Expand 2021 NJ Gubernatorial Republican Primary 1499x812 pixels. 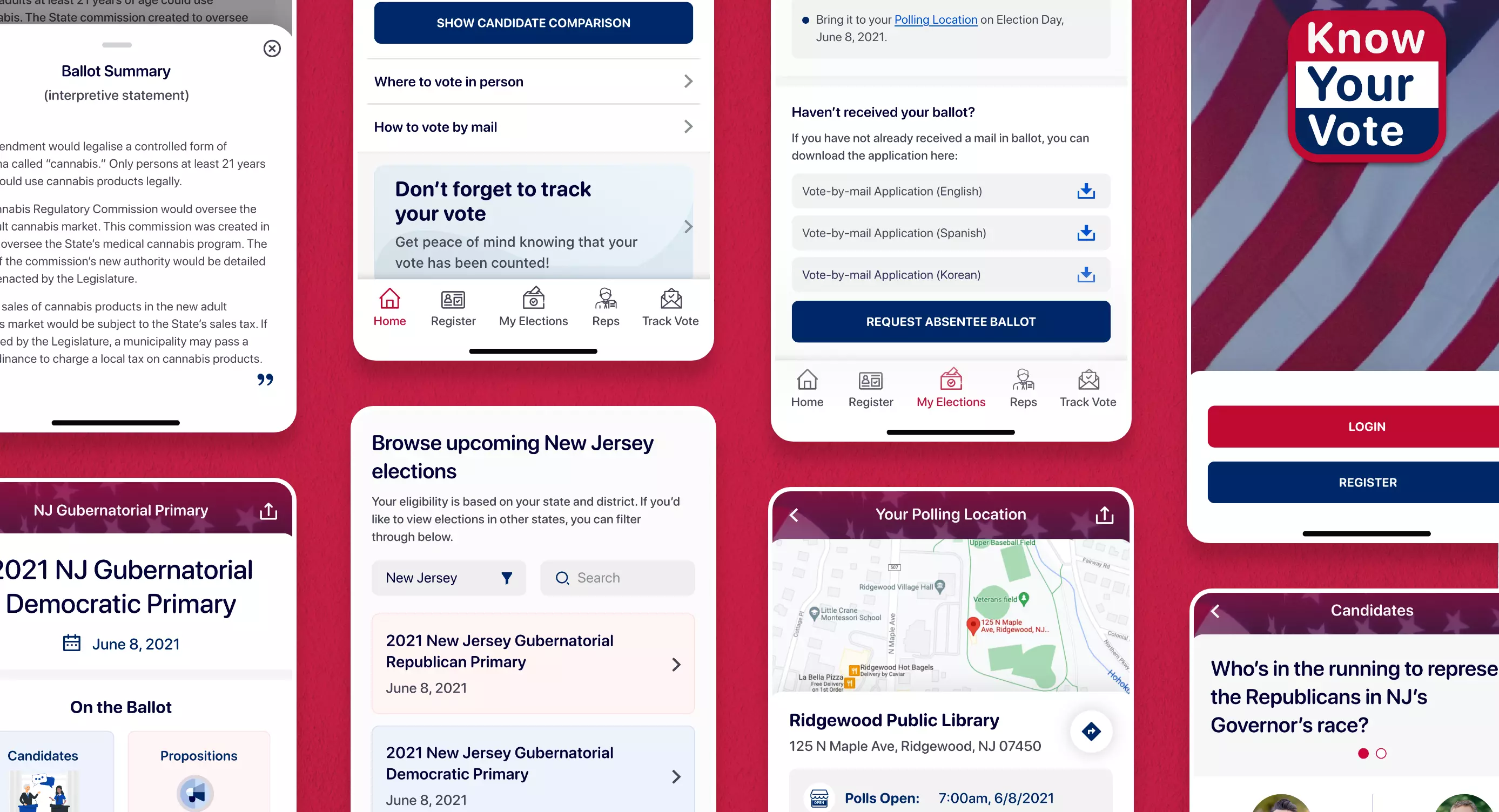[x=676, y=663]
